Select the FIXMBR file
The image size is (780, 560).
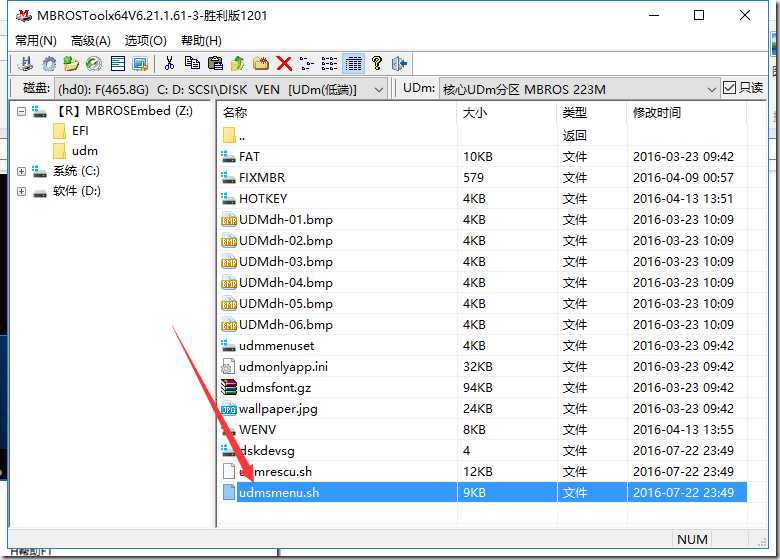[x=262, y=178]
